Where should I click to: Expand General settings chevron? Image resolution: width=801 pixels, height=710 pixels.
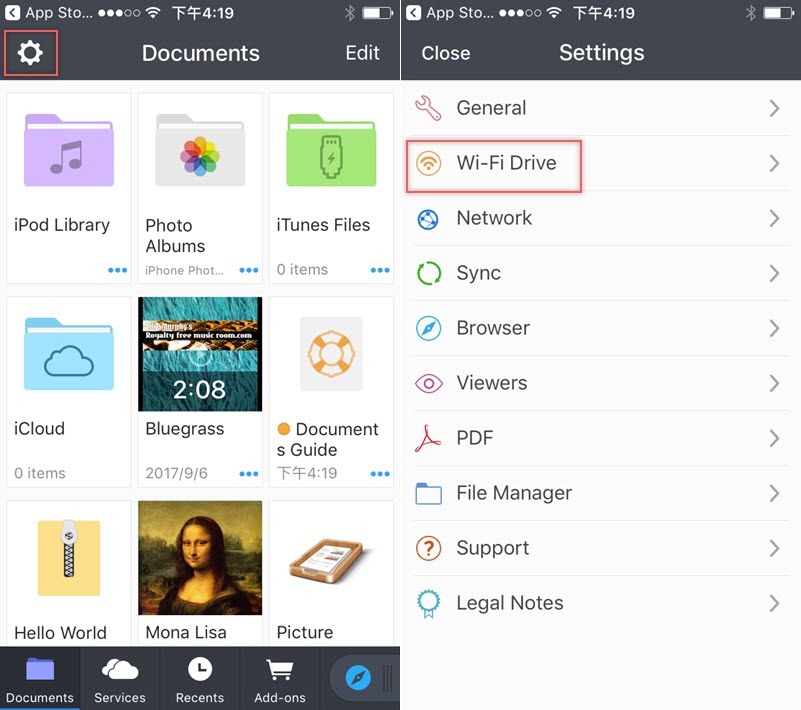(774, 108)
